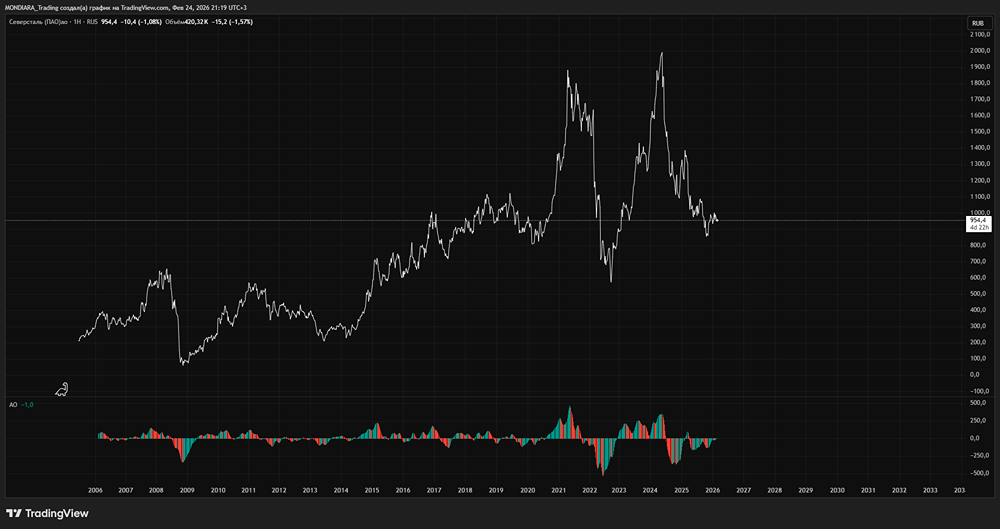Click the 2008 label on time axis
The image size is (1000, 529).
pyautogui.click(x=156, y=491)
